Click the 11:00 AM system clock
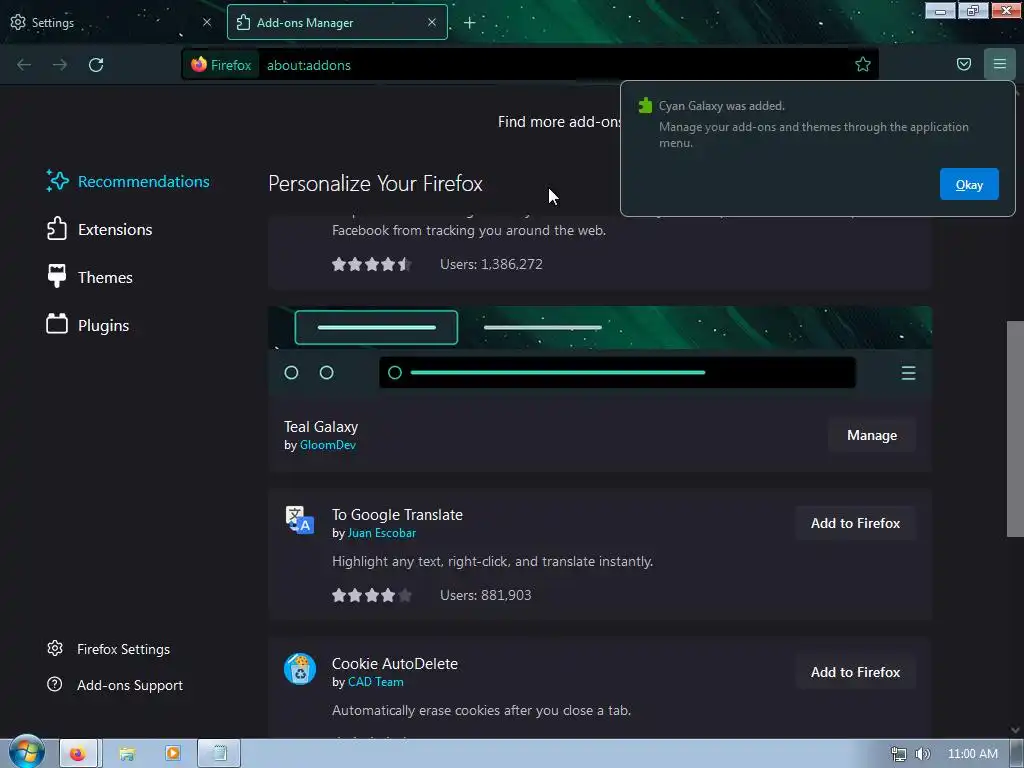The width and height of the screenshot is (1024, 768). (972, 754)
